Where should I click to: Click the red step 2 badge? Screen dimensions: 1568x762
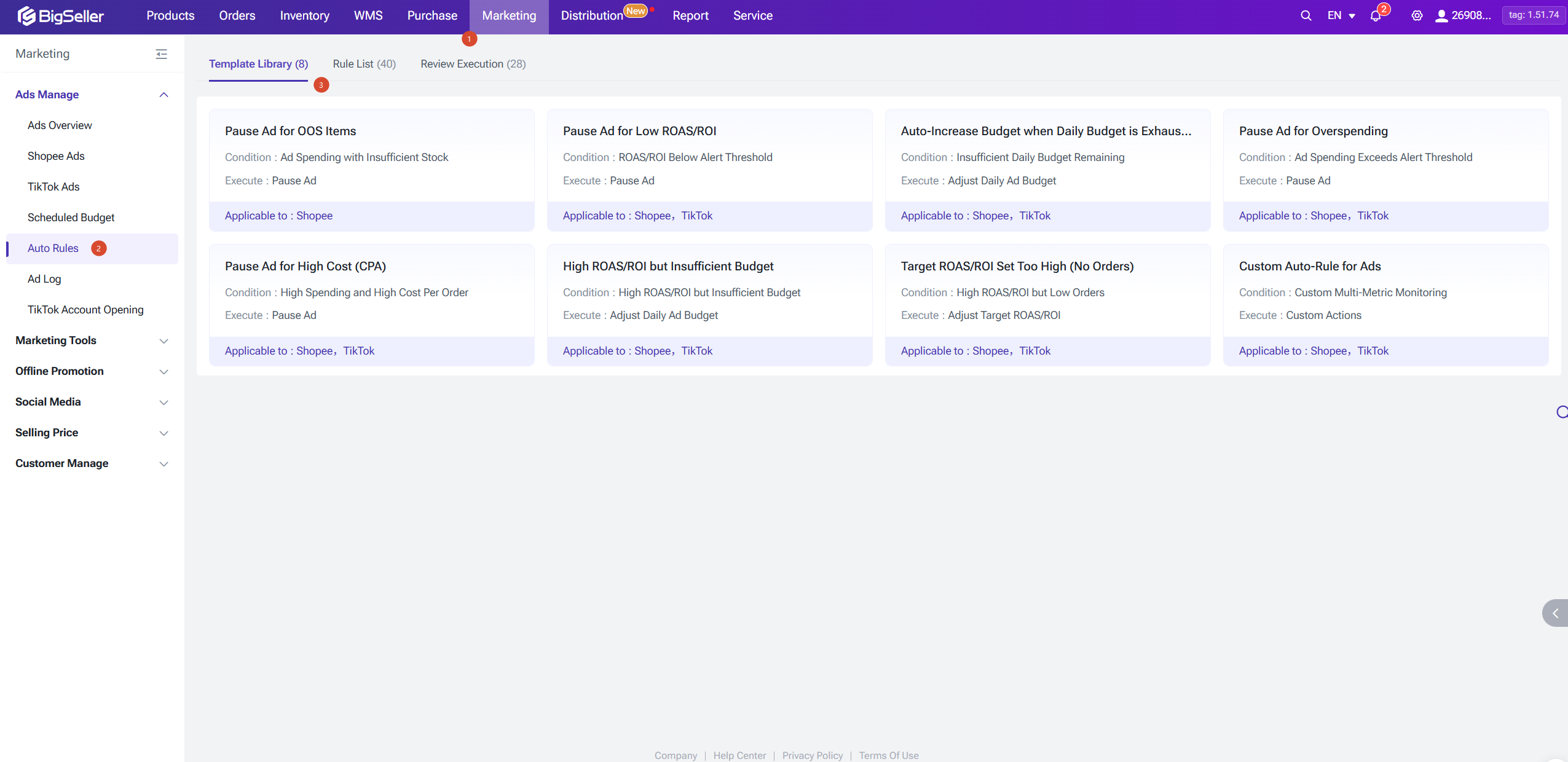pyautogui.click(x=98, y=248)
